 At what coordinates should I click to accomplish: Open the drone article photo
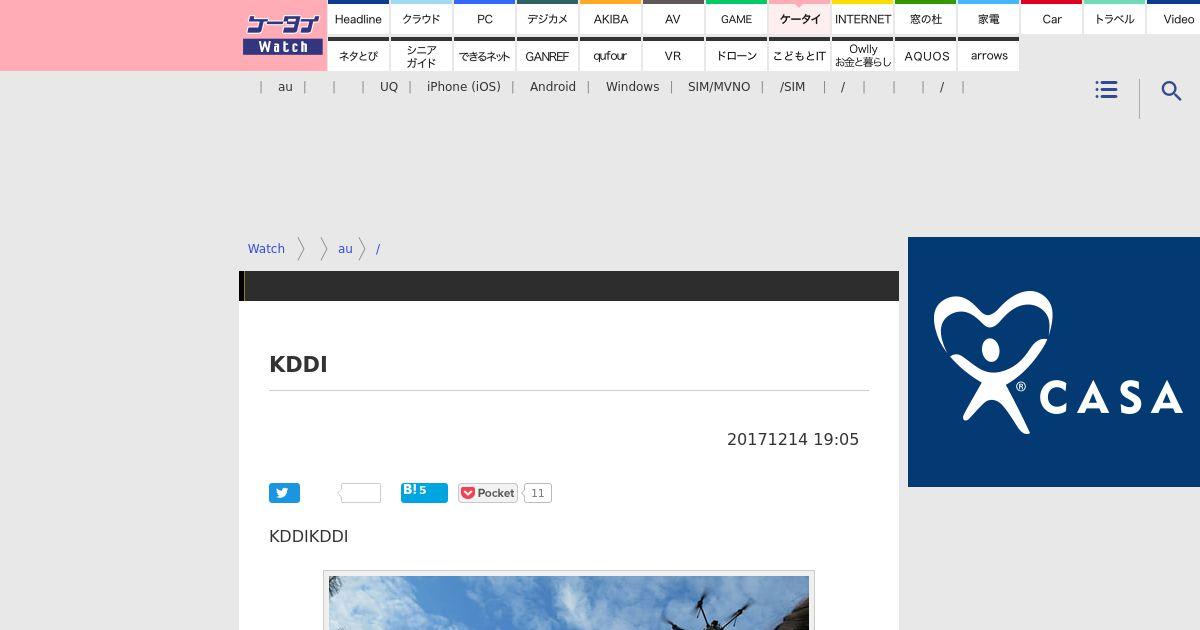[569, 602]
